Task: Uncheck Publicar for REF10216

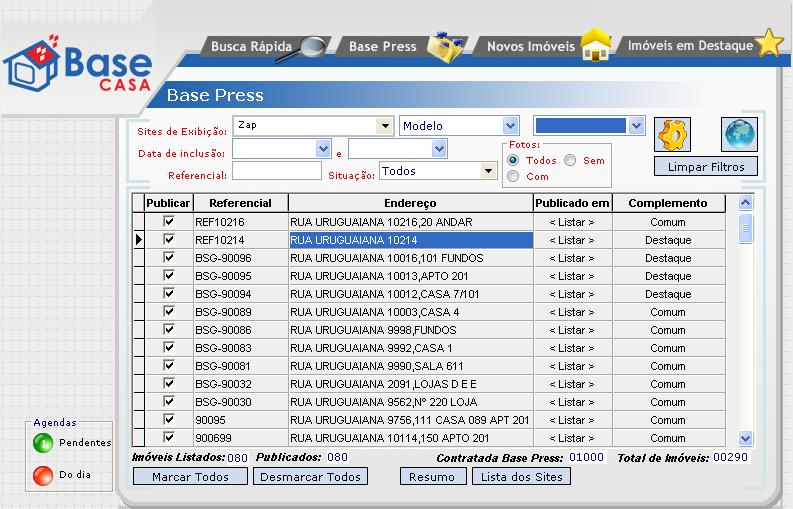Action: pyautogui.click(x=169, y=222)
